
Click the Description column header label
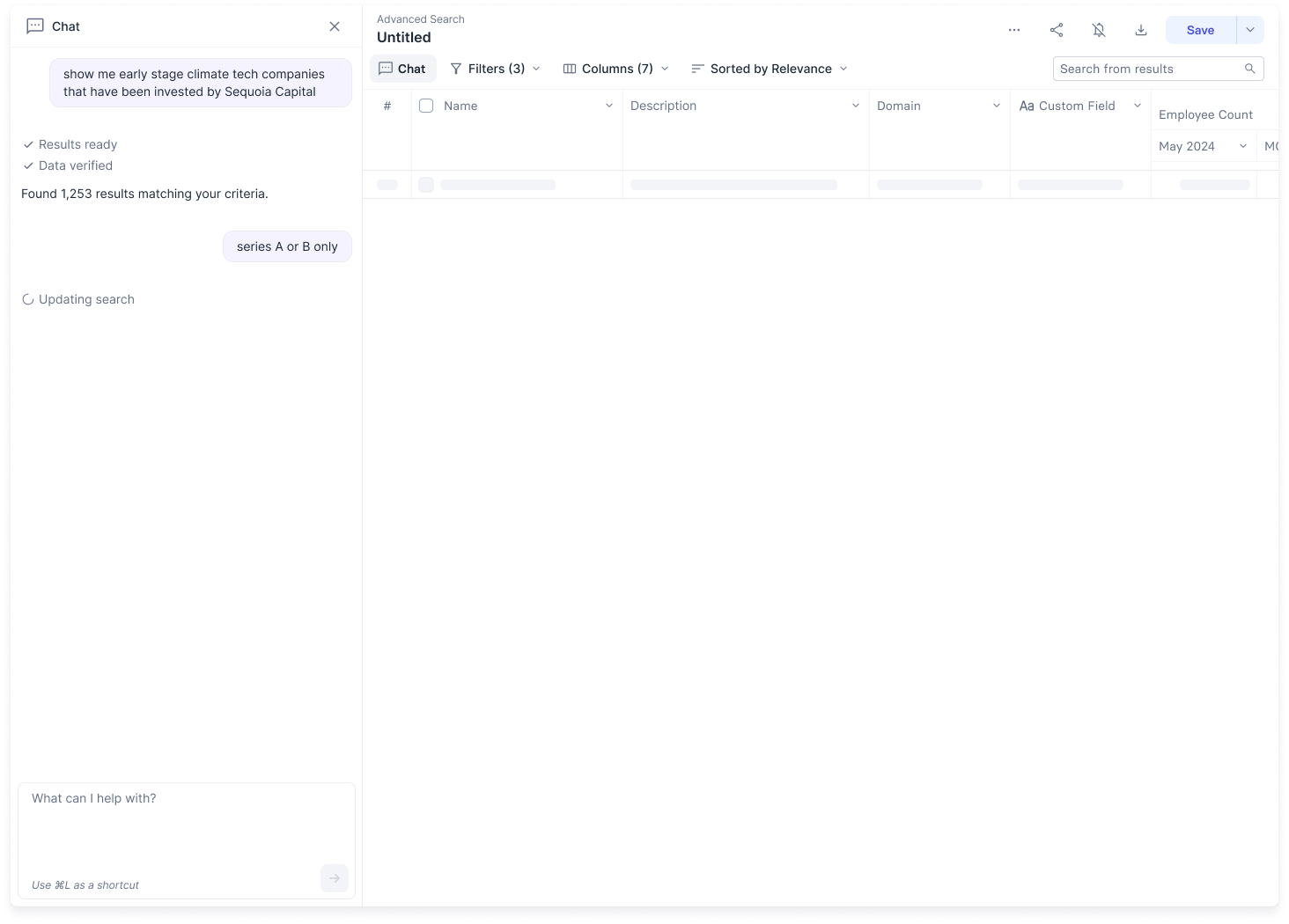pos(663,106)
